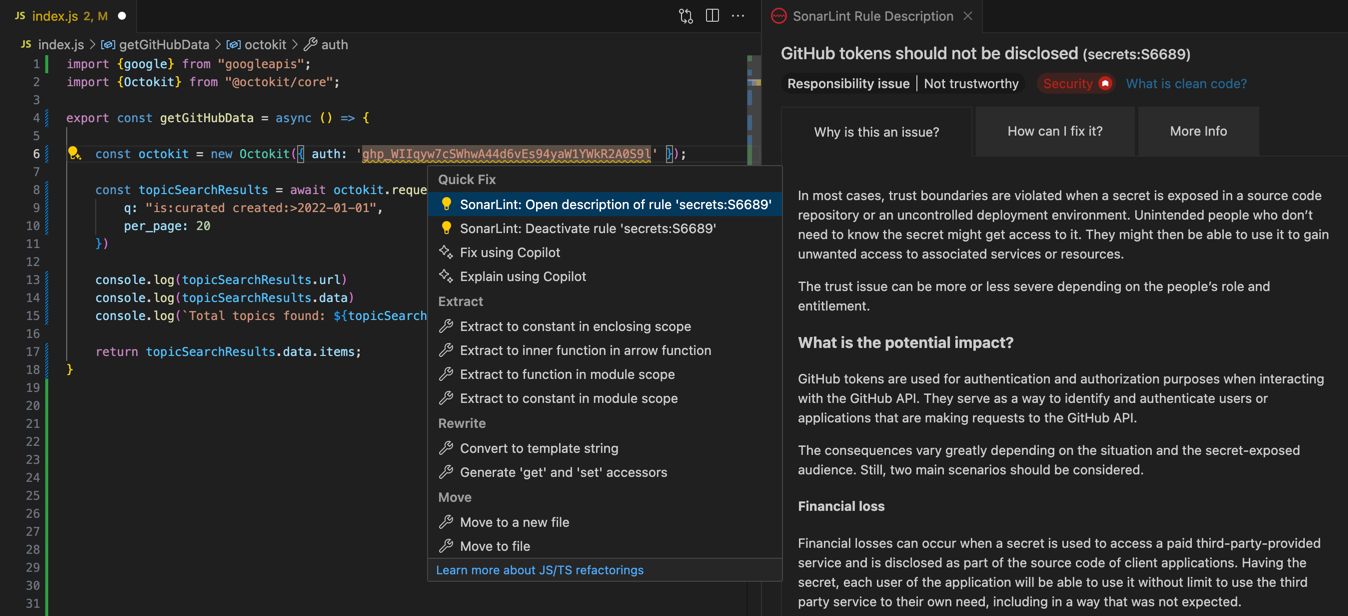
Task: Click the Copilot icon beside 'Fix using Copilot'
Action: [x=445, y=254]
